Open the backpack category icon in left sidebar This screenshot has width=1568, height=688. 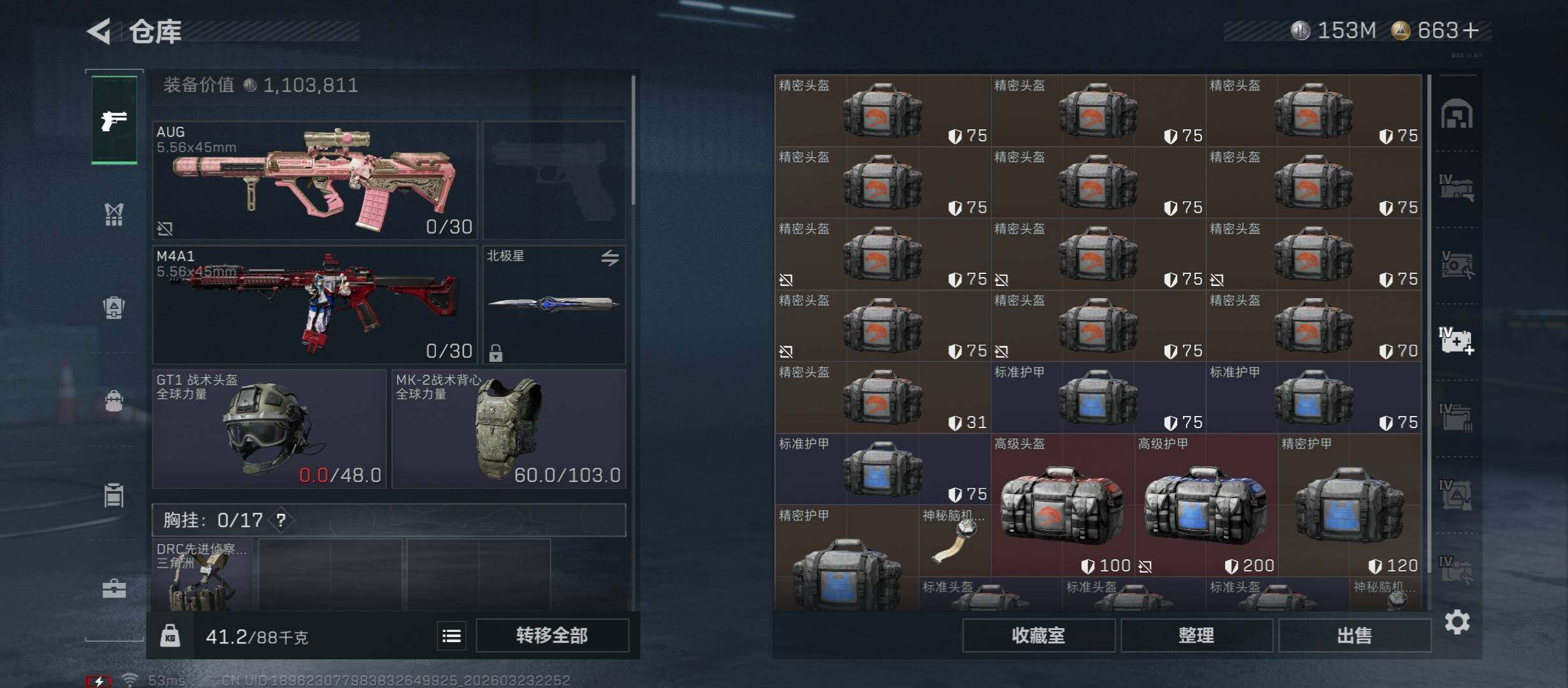point(114,308)
